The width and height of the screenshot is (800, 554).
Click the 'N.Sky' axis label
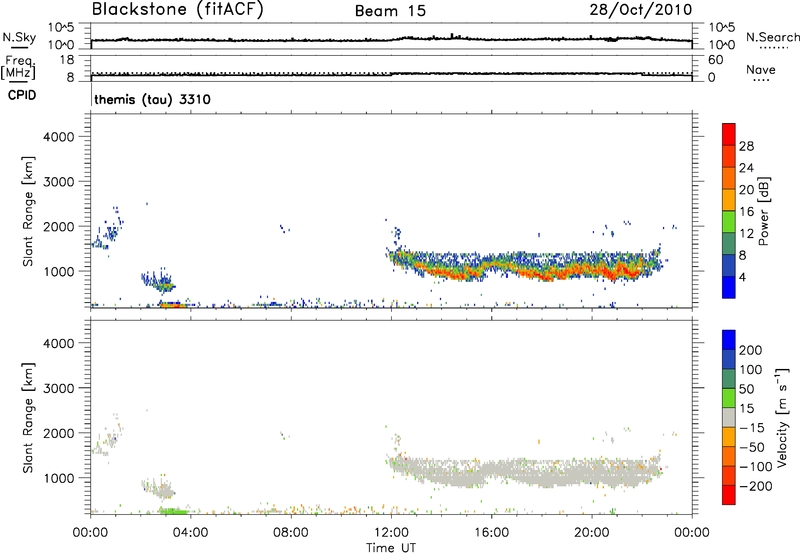pos(19,38)
